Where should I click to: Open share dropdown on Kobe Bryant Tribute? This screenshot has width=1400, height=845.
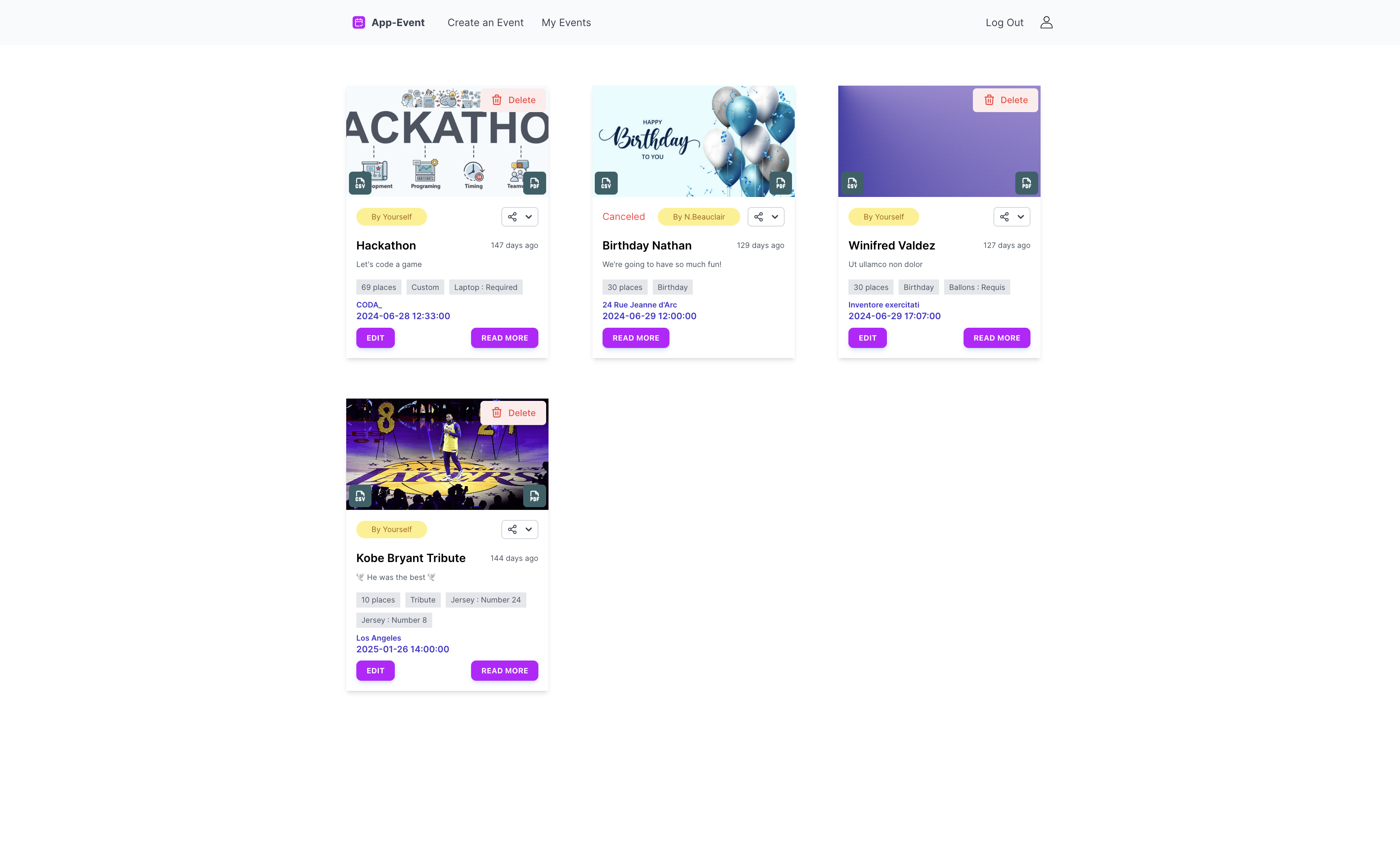(x=520, y=529)
